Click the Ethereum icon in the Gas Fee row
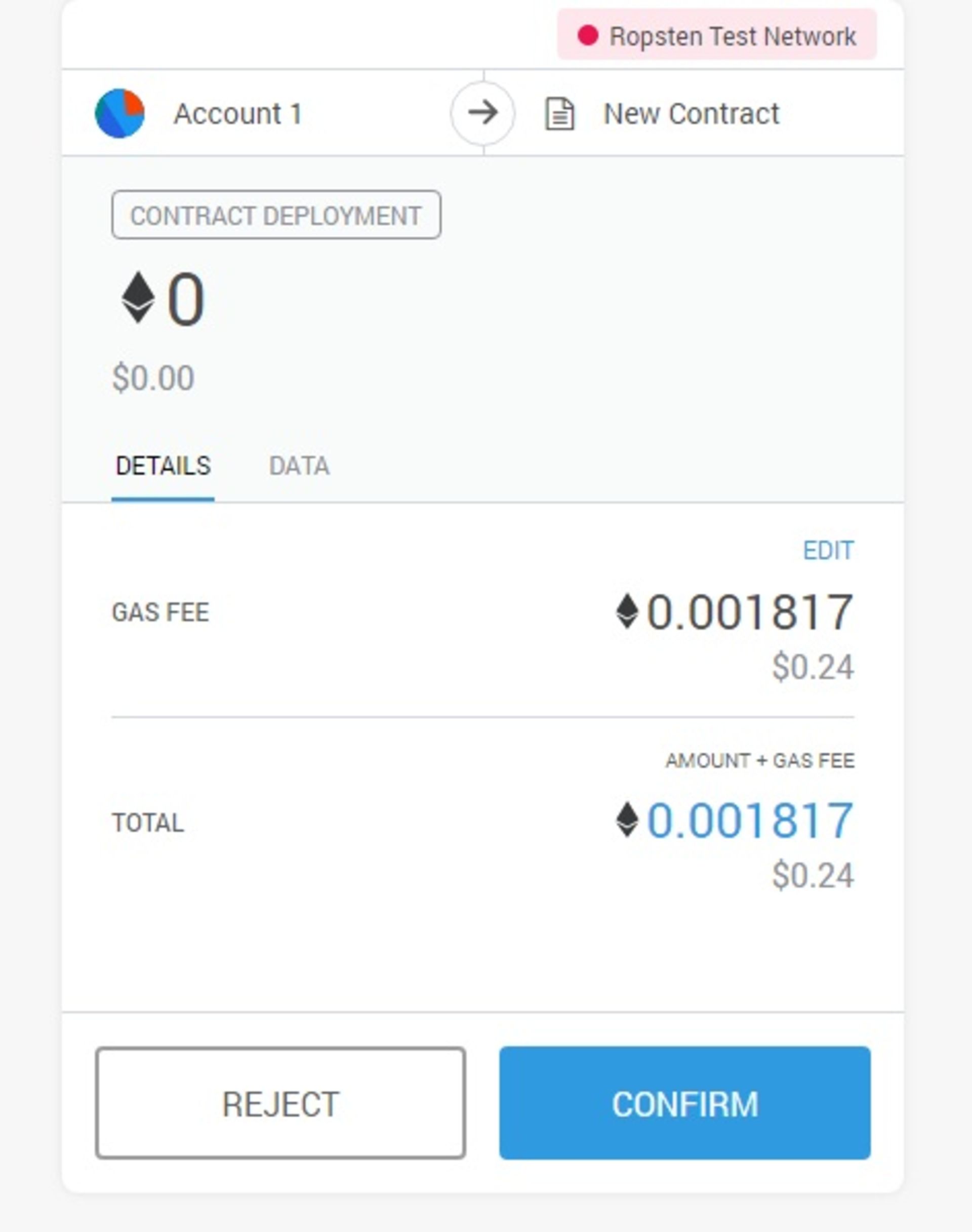Screen dimensions: 972x1232 (627, 612)
